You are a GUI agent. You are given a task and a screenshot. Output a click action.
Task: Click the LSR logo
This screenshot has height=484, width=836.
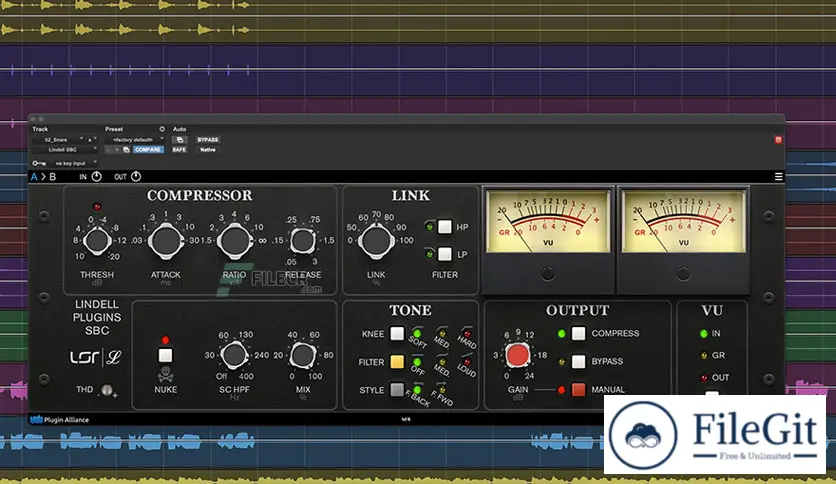(84, 357)
